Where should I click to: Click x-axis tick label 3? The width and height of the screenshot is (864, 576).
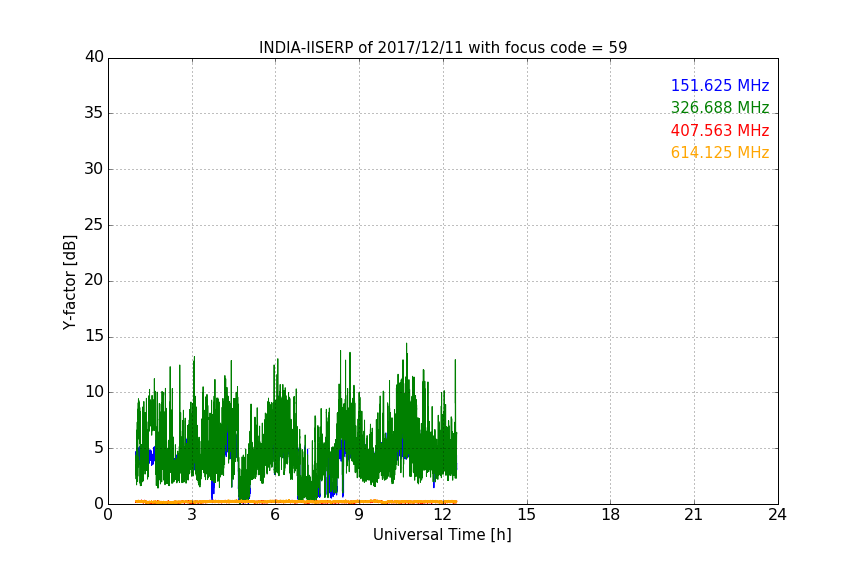click(x=192, y=515)
